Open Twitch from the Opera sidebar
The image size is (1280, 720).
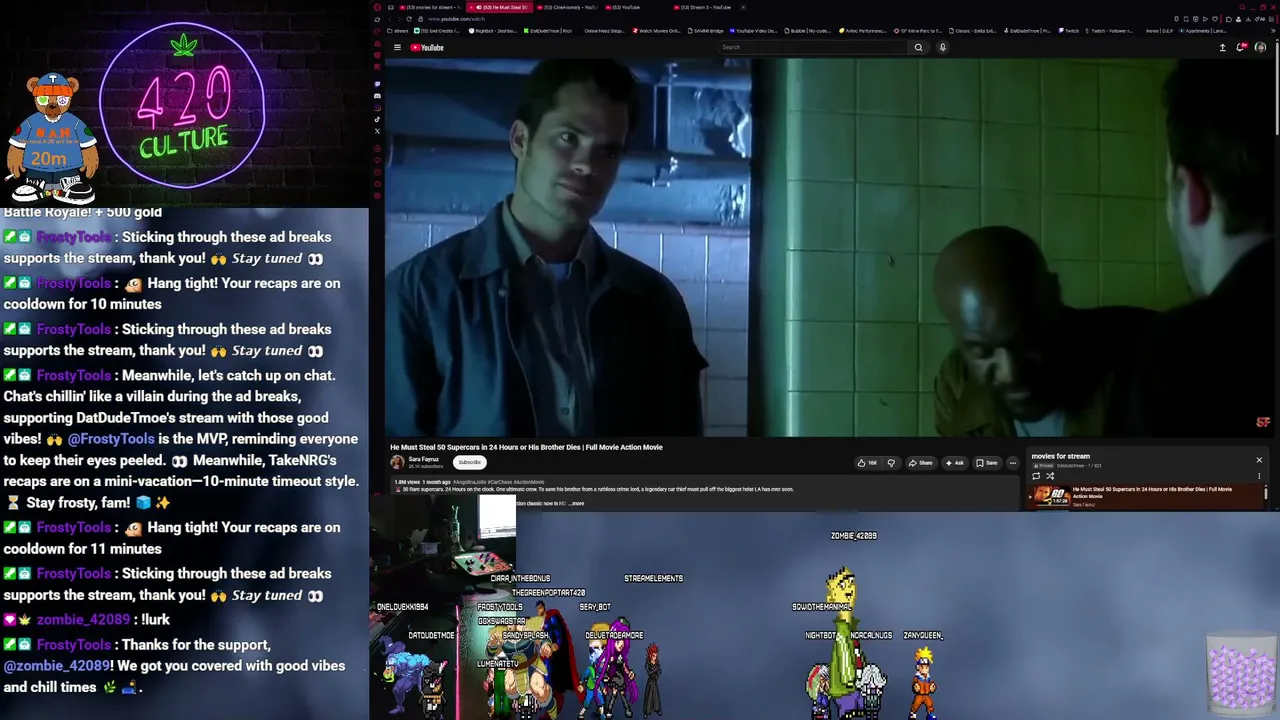click(377, 84)
